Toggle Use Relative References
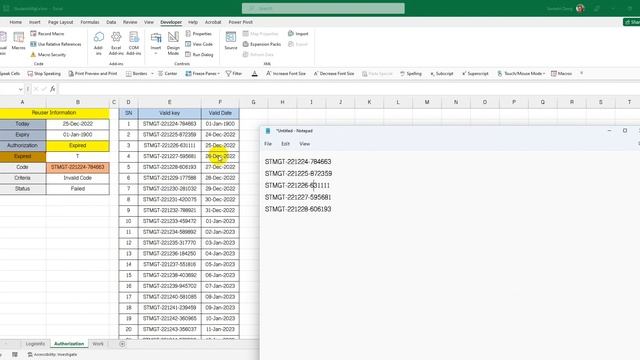The width and height of the screenshot is (640, 360). click(56, 44)
